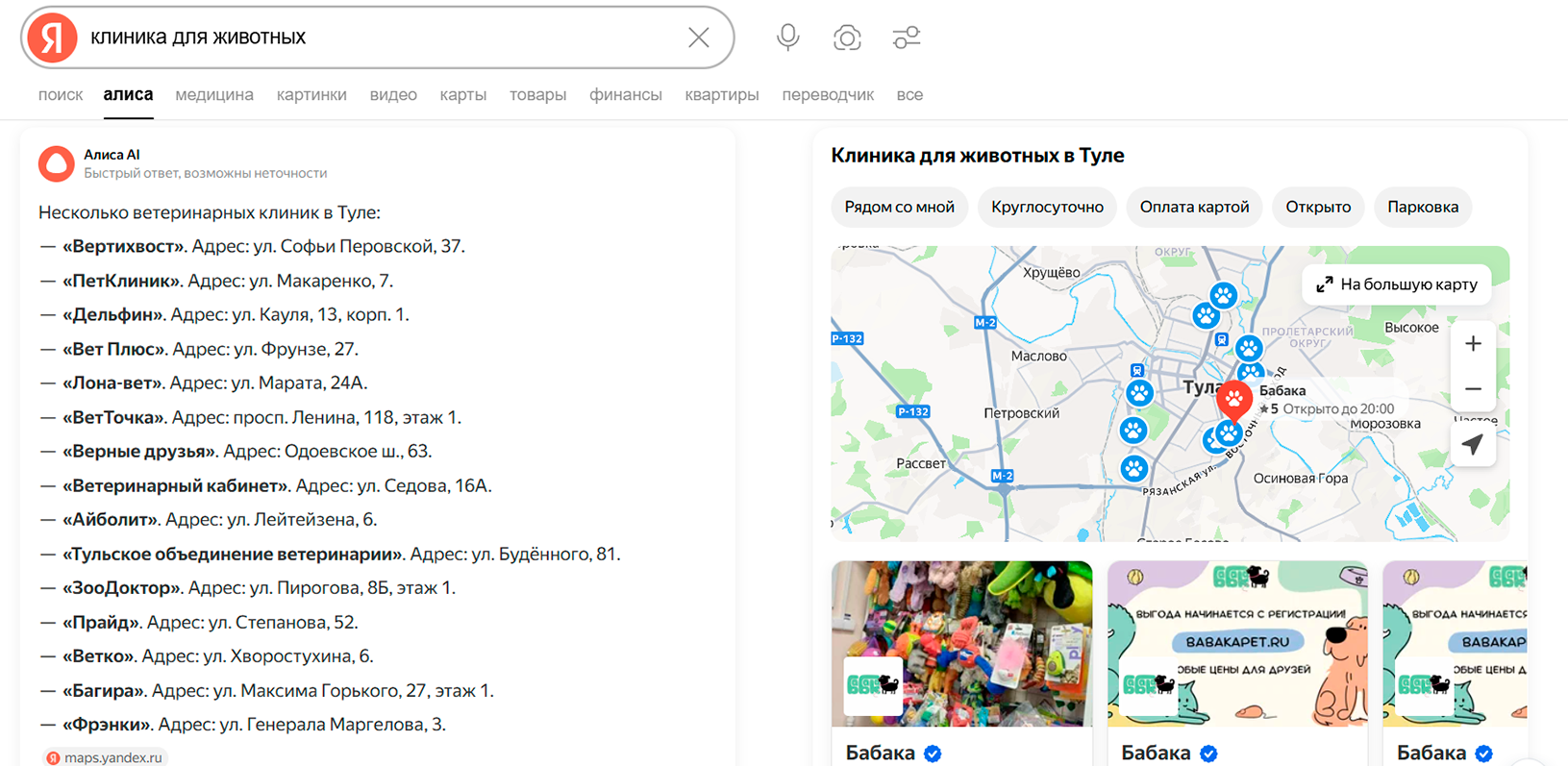Image resolution: width=1568 pixels, height=766 pixels.
Task: Switch to the карты tab
Action: pos(462,95)
